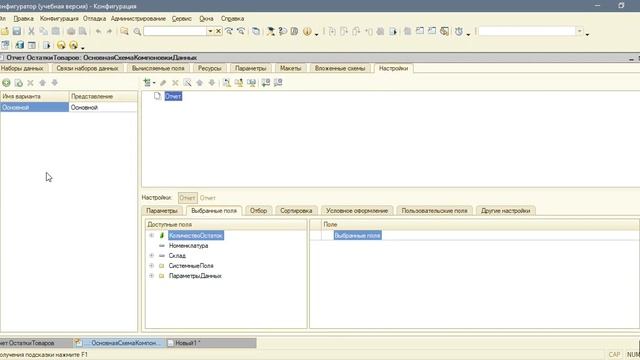Click the Syntax Assistant graduate-cap icon
This screenshot has height=360, width=640.
click(270, 31)
